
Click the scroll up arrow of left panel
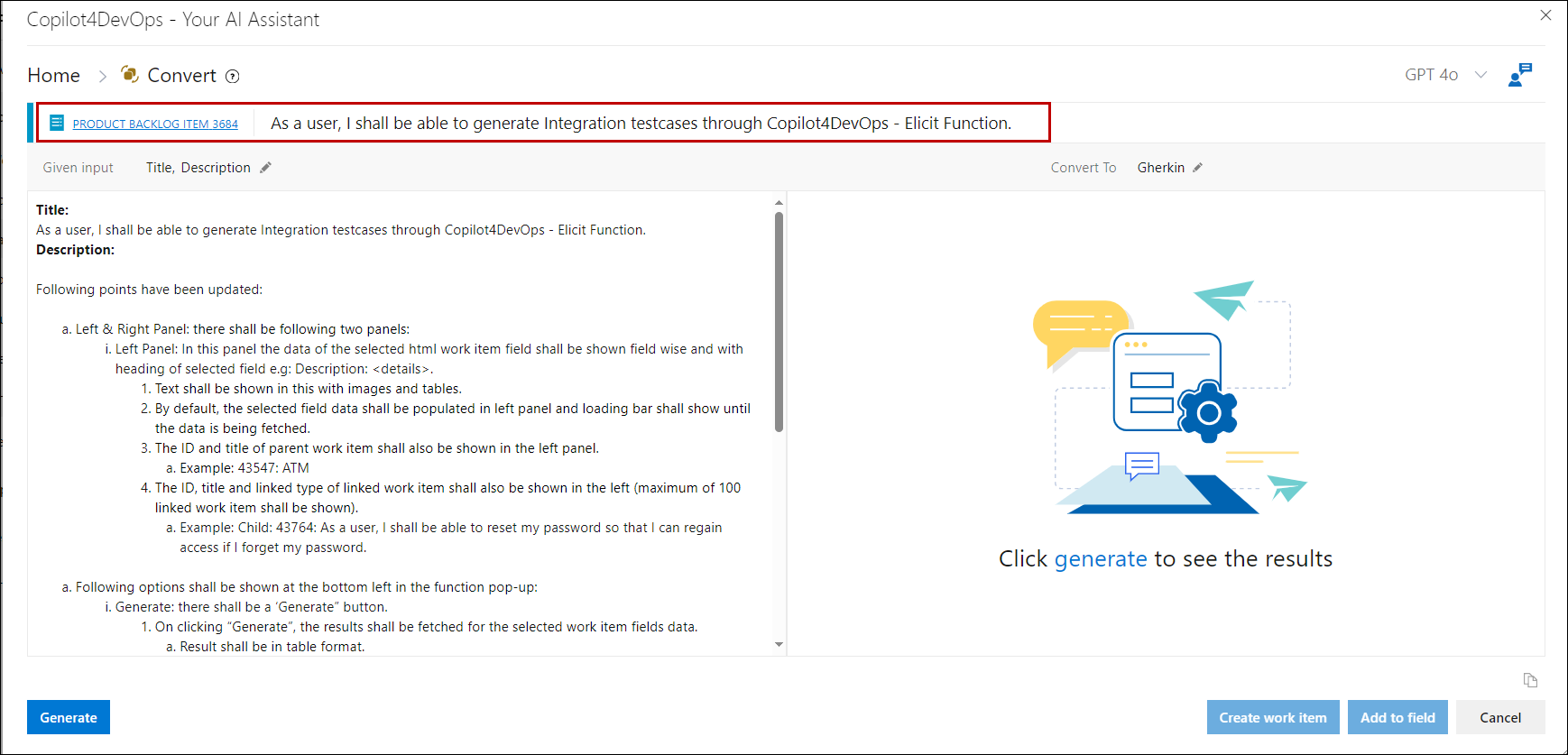coord(779,203)
